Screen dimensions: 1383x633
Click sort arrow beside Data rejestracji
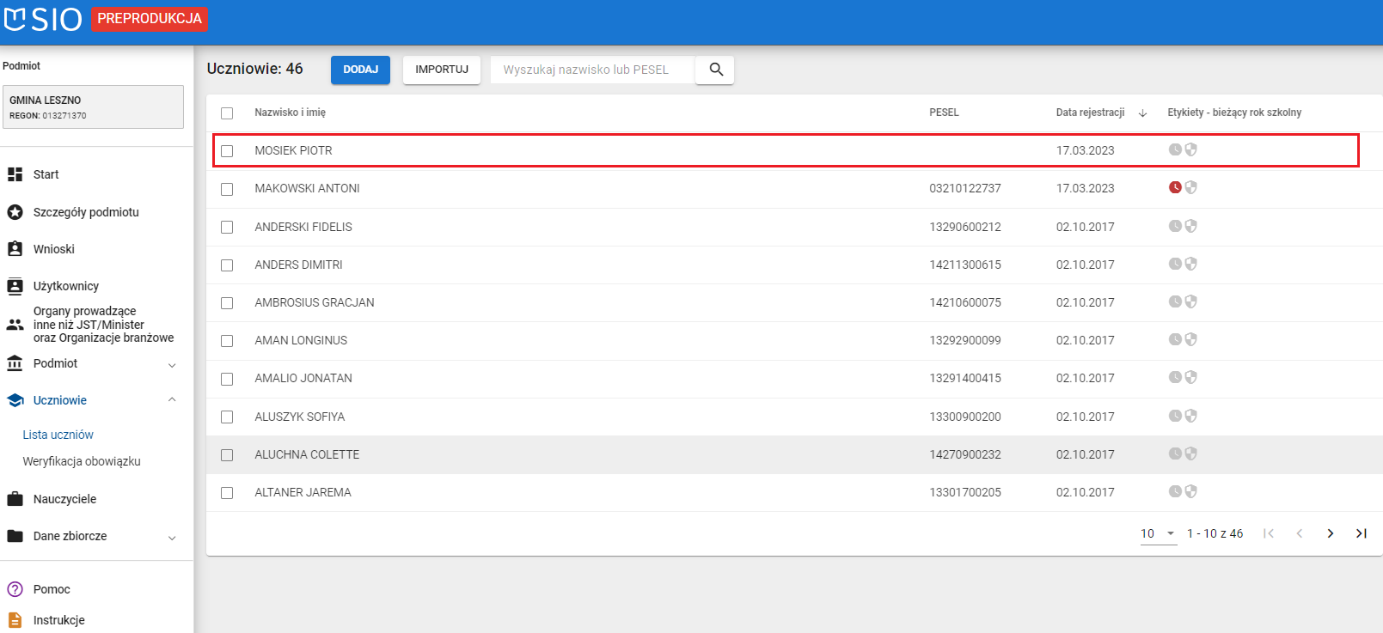1143,113
